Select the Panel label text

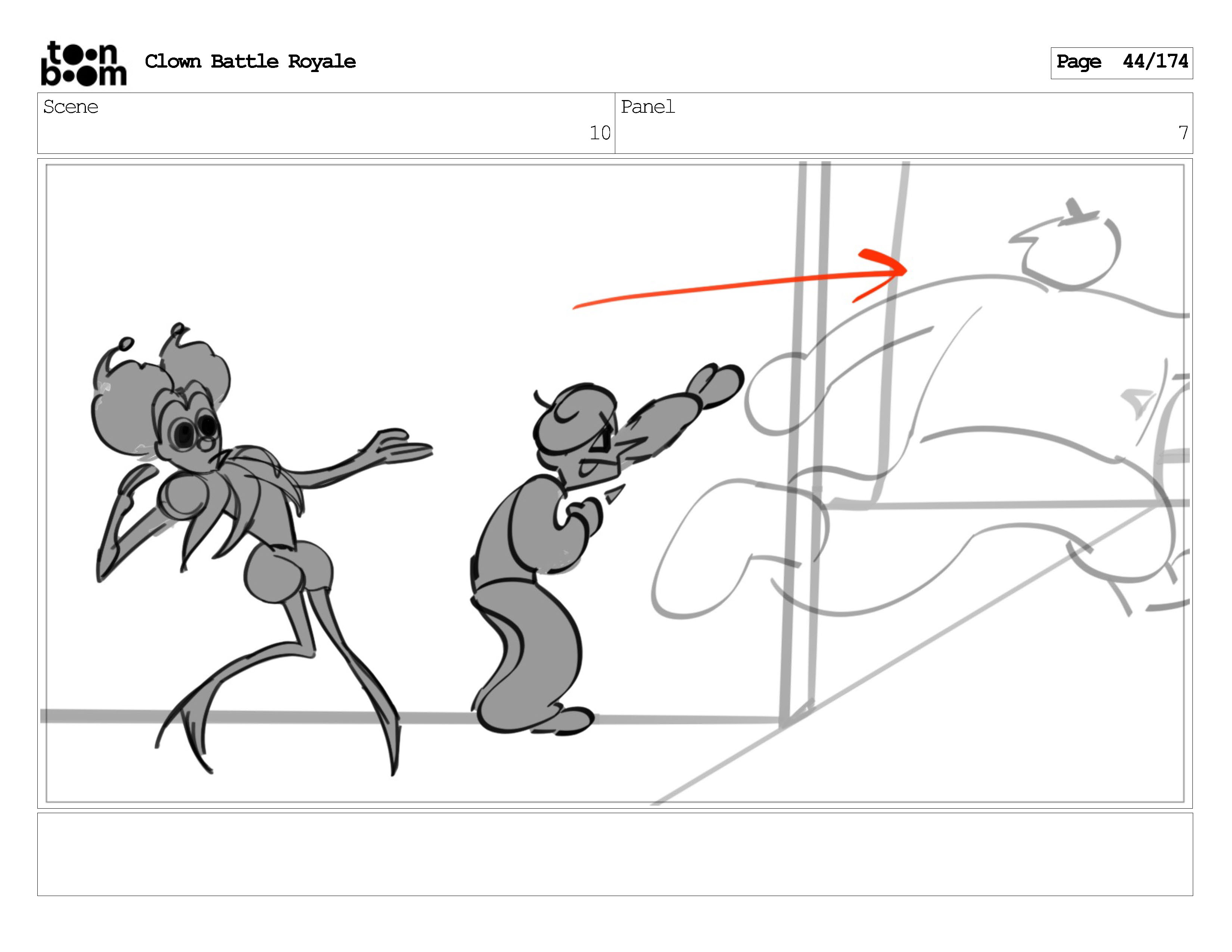pos(648,107)
